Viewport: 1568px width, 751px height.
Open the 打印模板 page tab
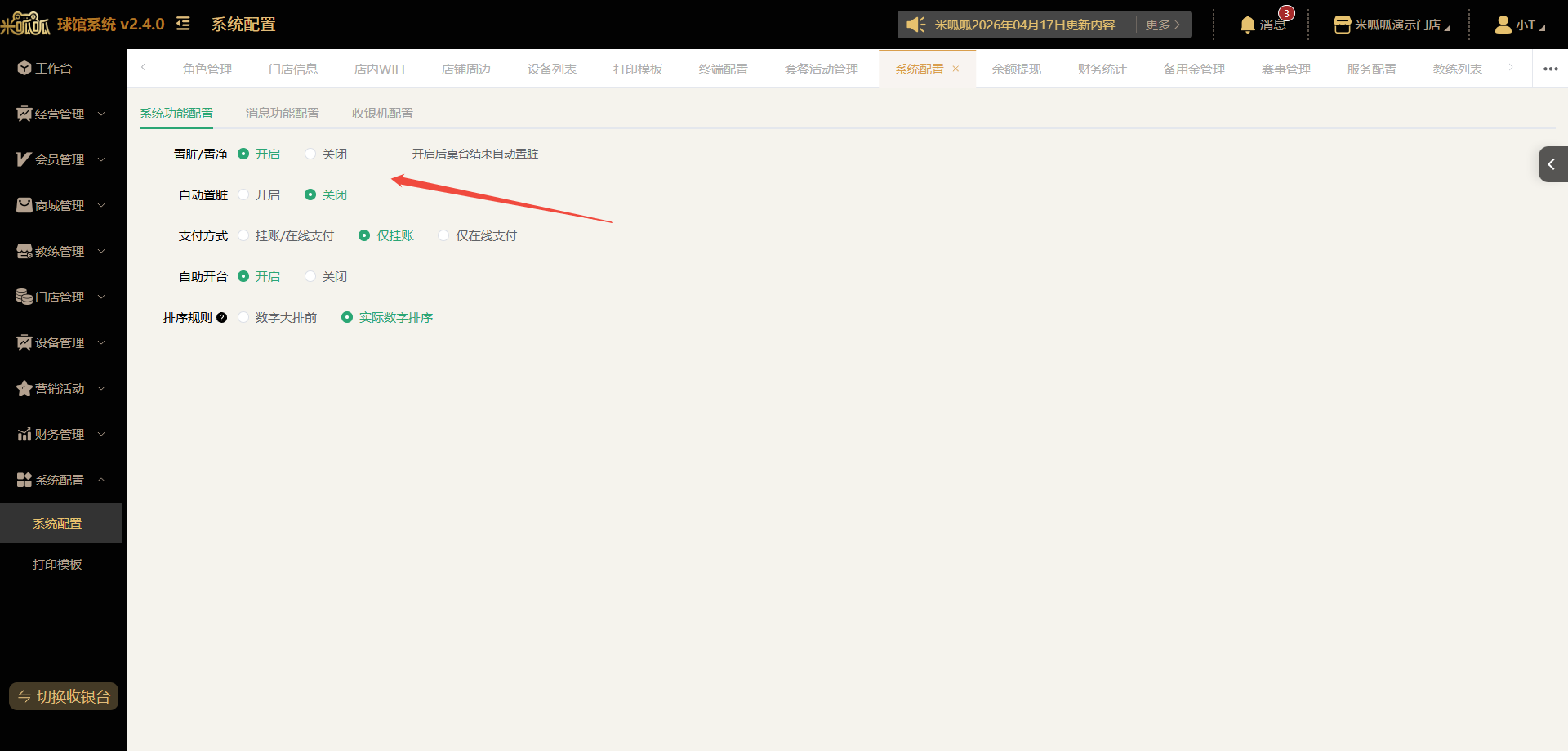(638, 69)
